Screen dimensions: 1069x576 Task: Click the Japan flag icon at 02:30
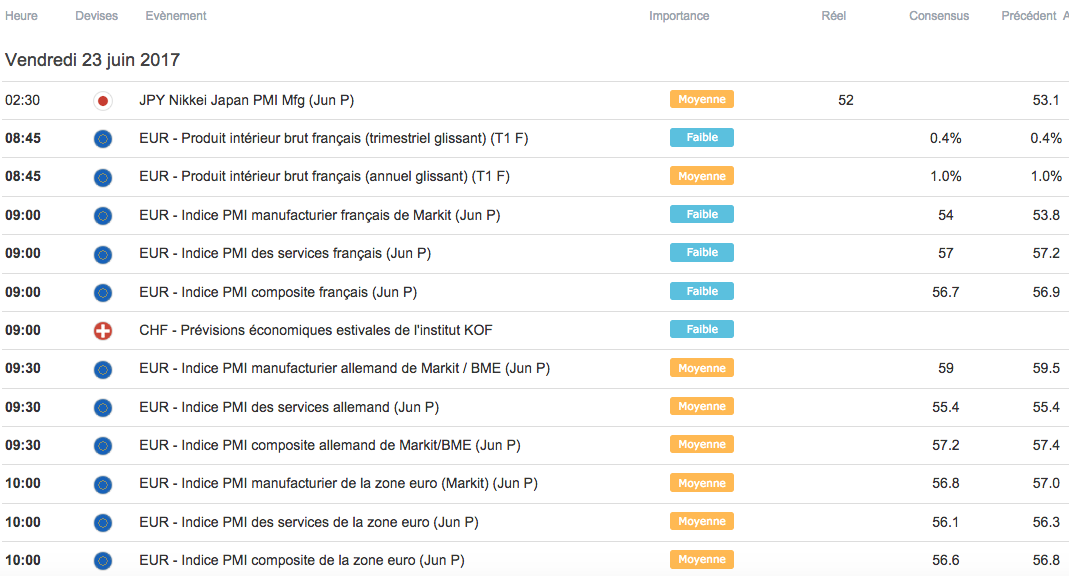pos(102,100)
